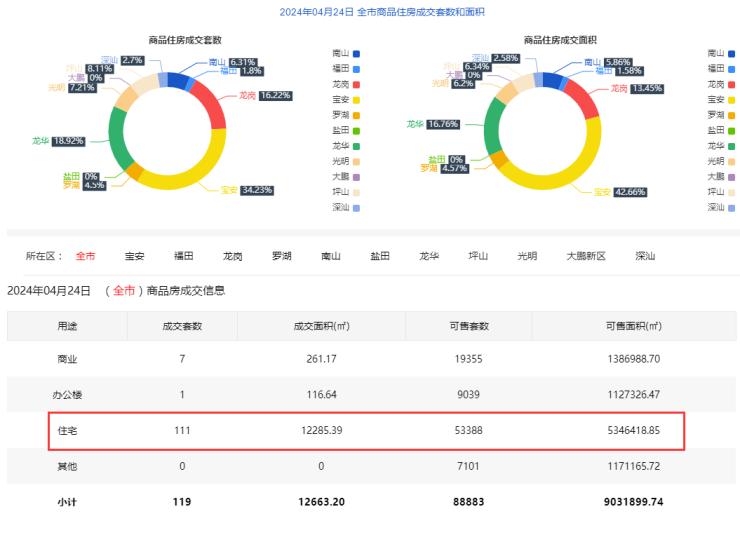Show data for 盐田 district
Viewport: 740px width, 535px height.
point(380,256)
